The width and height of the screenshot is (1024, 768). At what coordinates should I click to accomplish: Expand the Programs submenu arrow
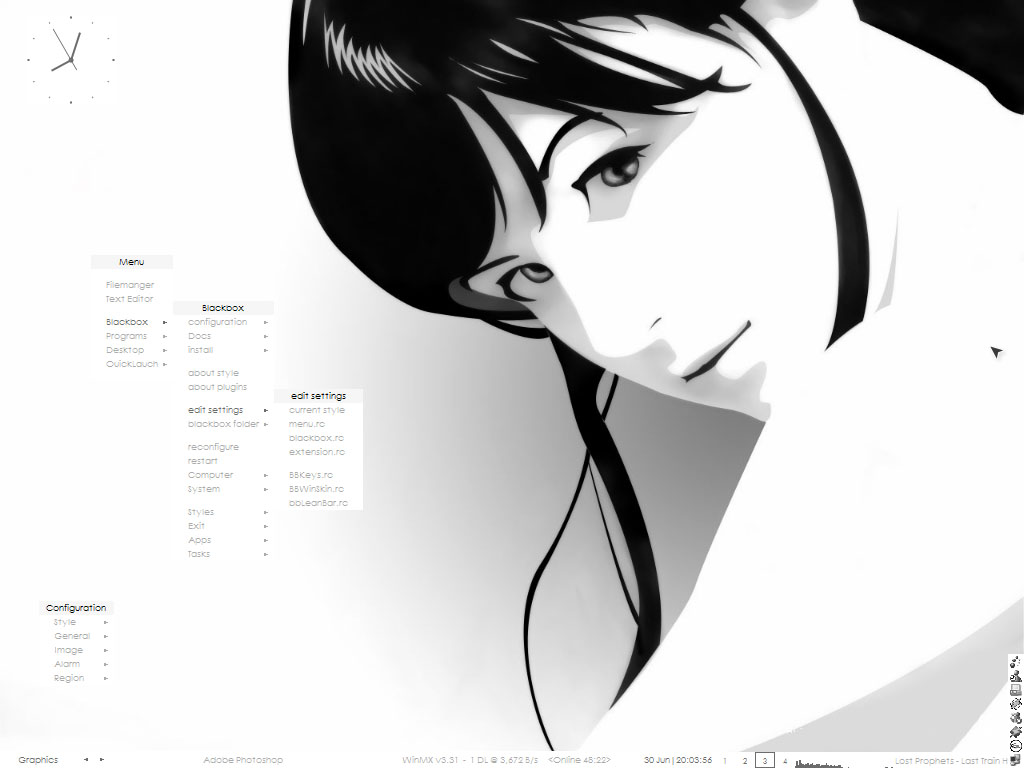click(165, 336)
